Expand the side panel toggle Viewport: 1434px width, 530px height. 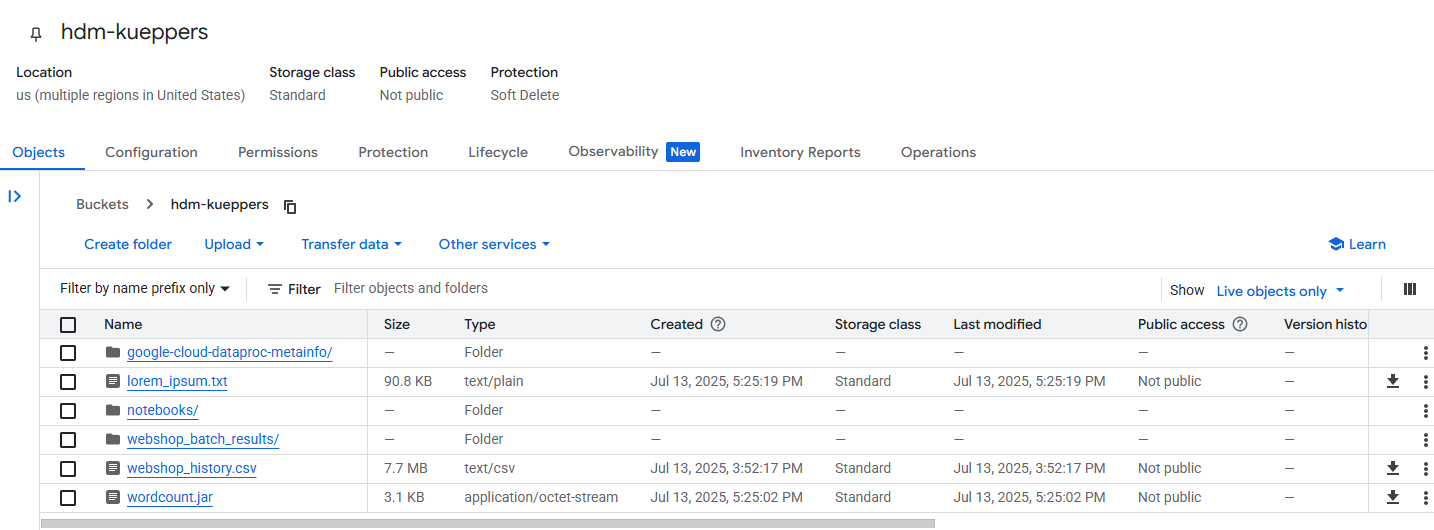pos(15,196)
